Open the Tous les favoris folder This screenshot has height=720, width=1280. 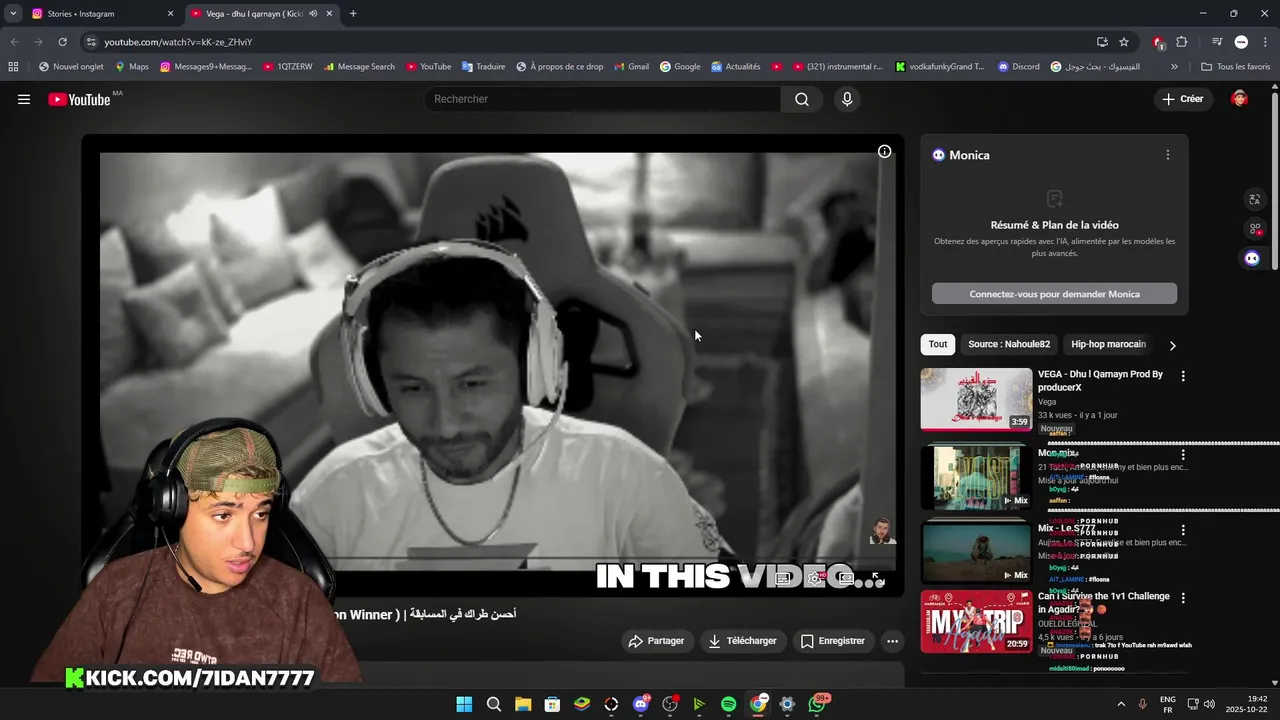1236,67
